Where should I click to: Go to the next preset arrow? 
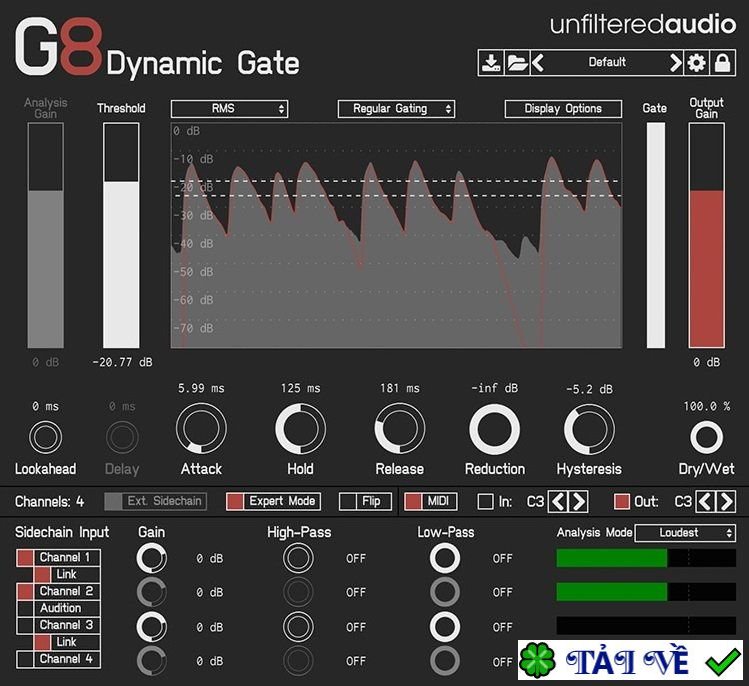[675, 63]
